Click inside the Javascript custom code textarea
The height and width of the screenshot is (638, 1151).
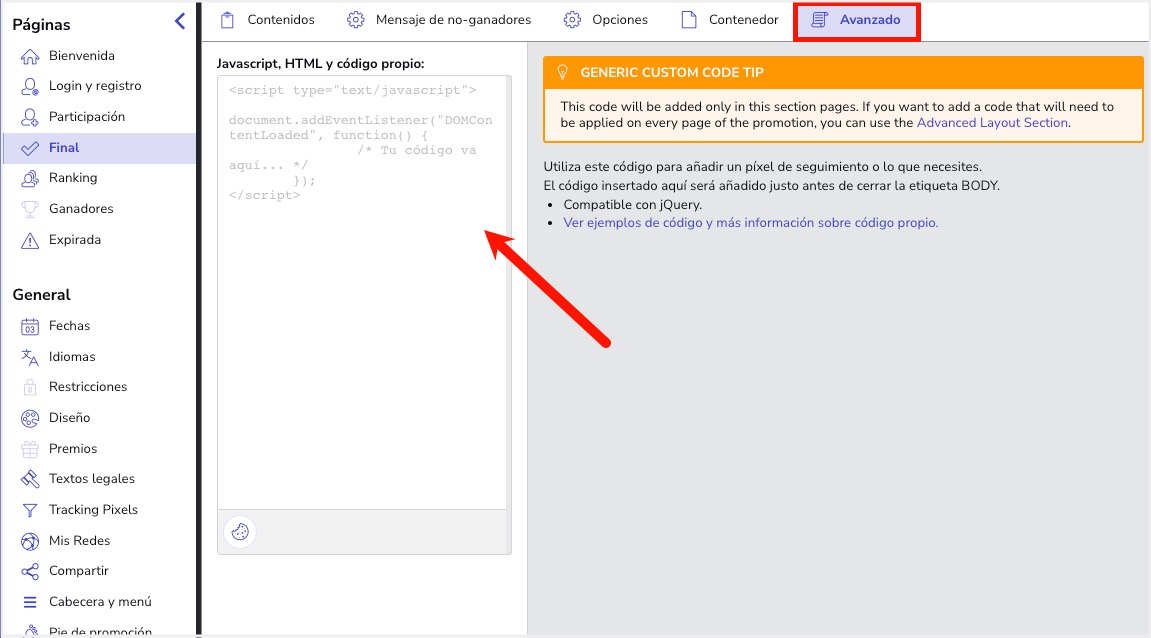tap(363, 292)
